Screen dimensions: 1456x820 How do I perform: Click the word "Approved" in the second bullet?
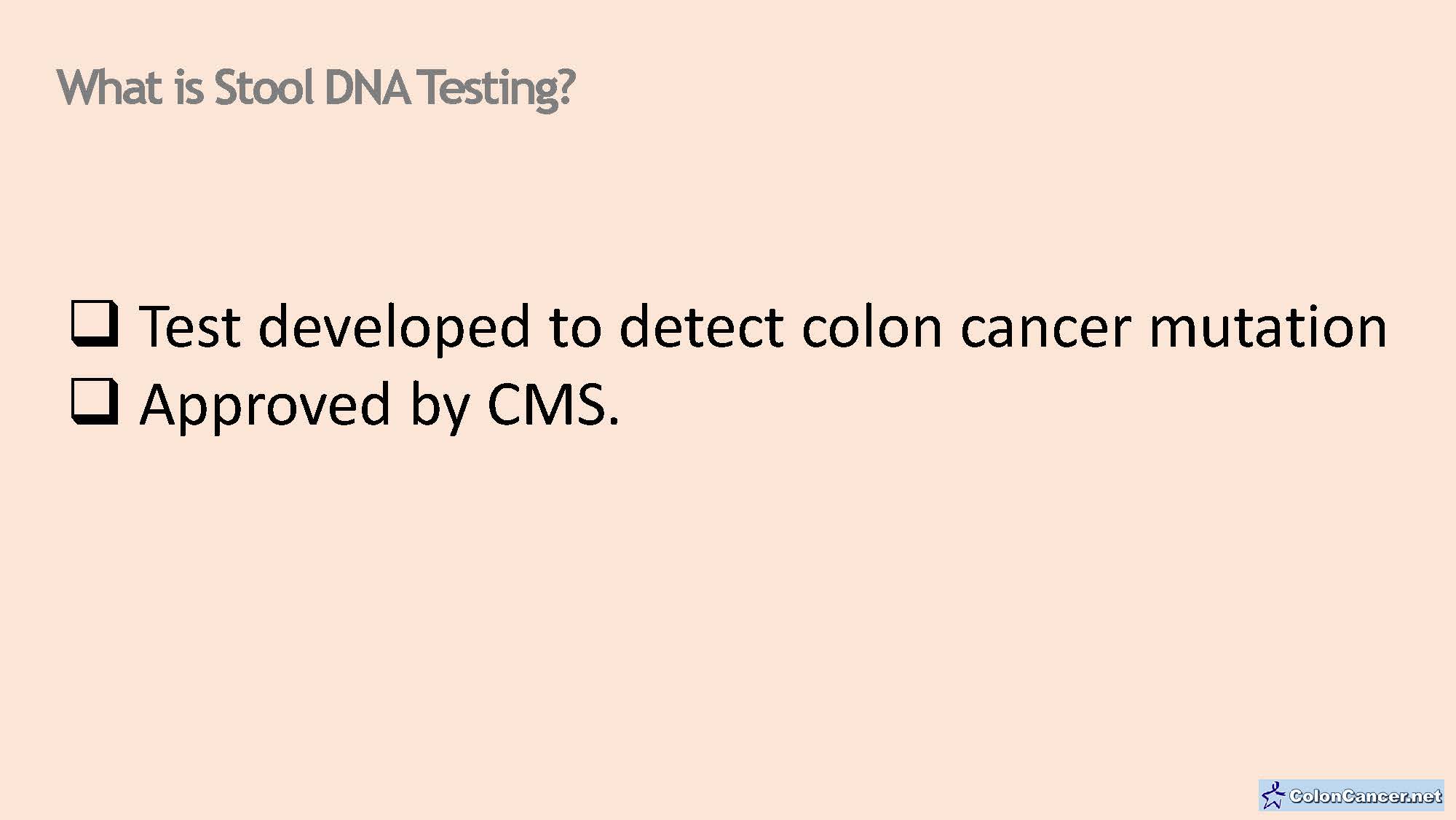pyautogui.click(x=265, y=406)
